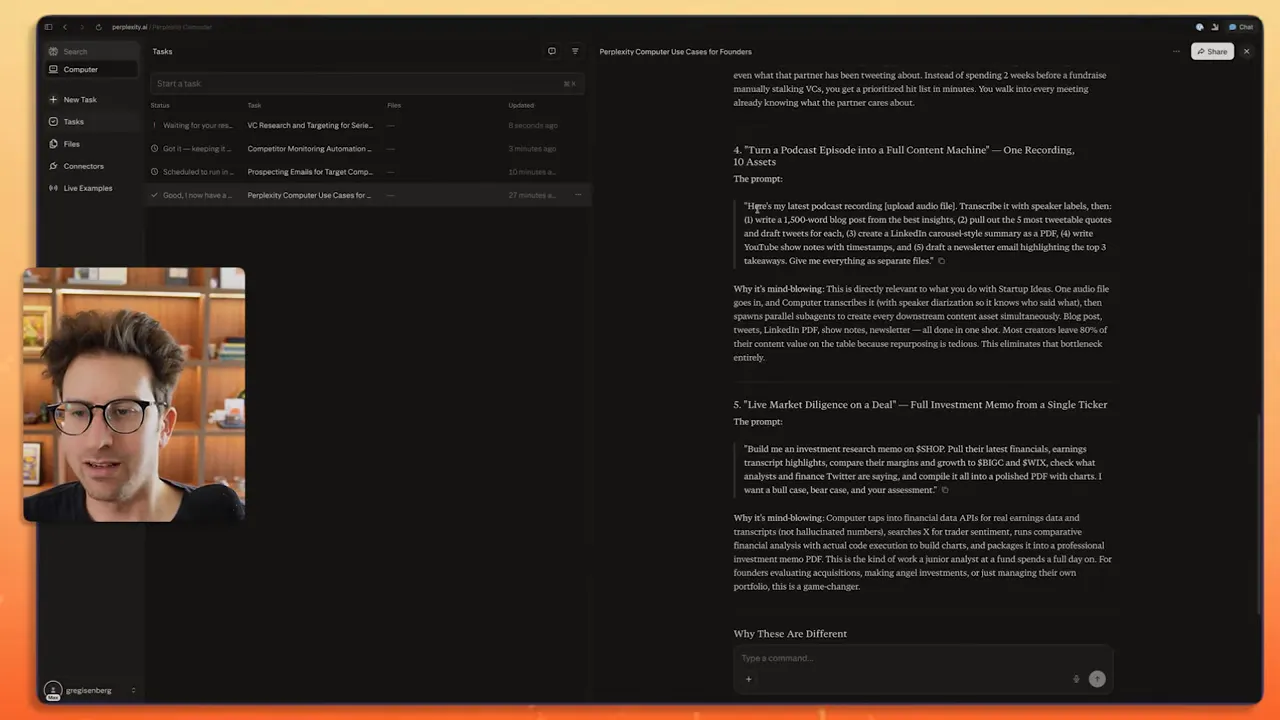Open Live Examples in the sidebar

coord(92,188)
